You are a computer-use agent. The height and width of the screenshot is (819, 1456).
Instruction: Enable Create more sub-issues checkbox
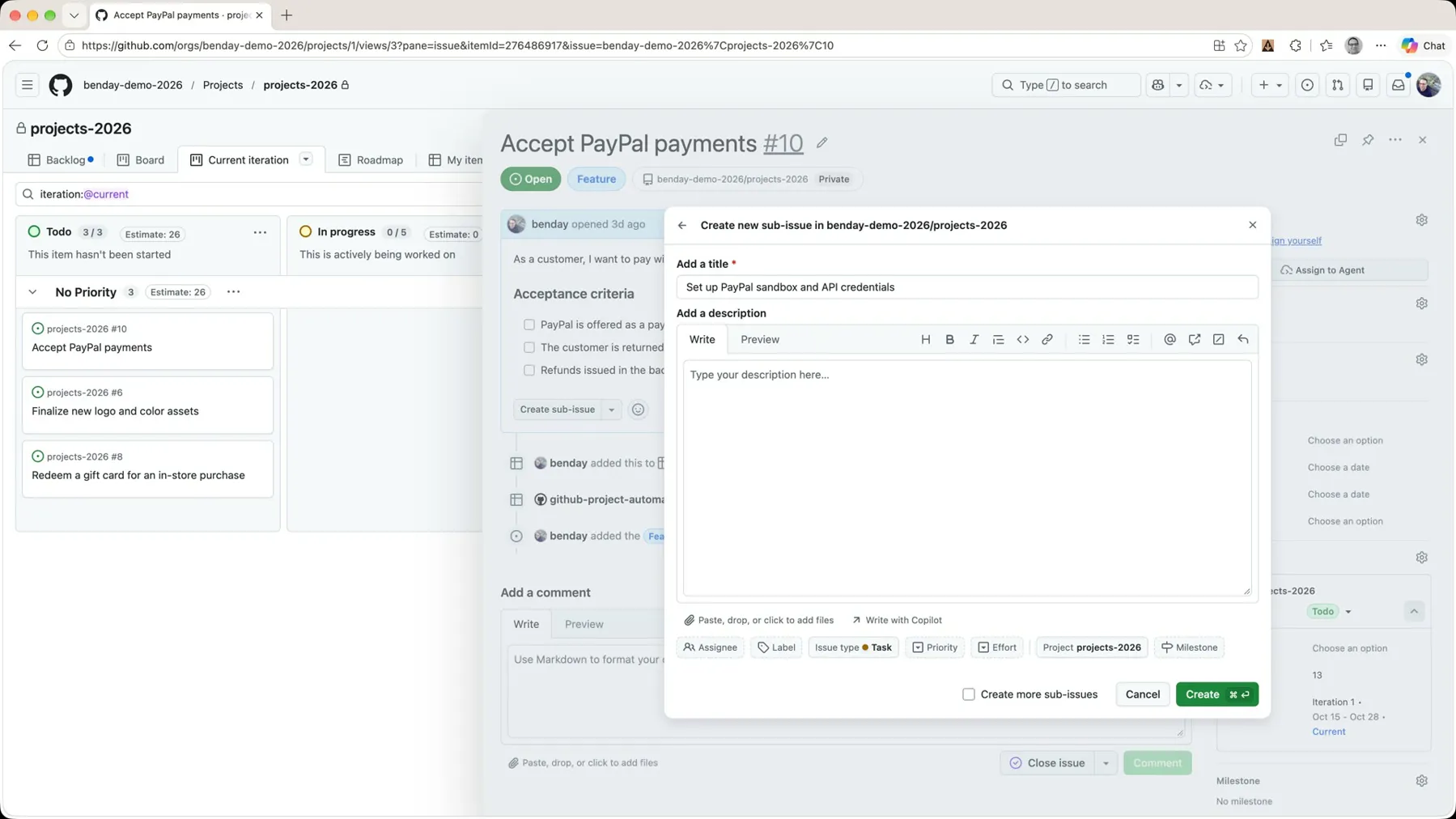tap(968, 694)
